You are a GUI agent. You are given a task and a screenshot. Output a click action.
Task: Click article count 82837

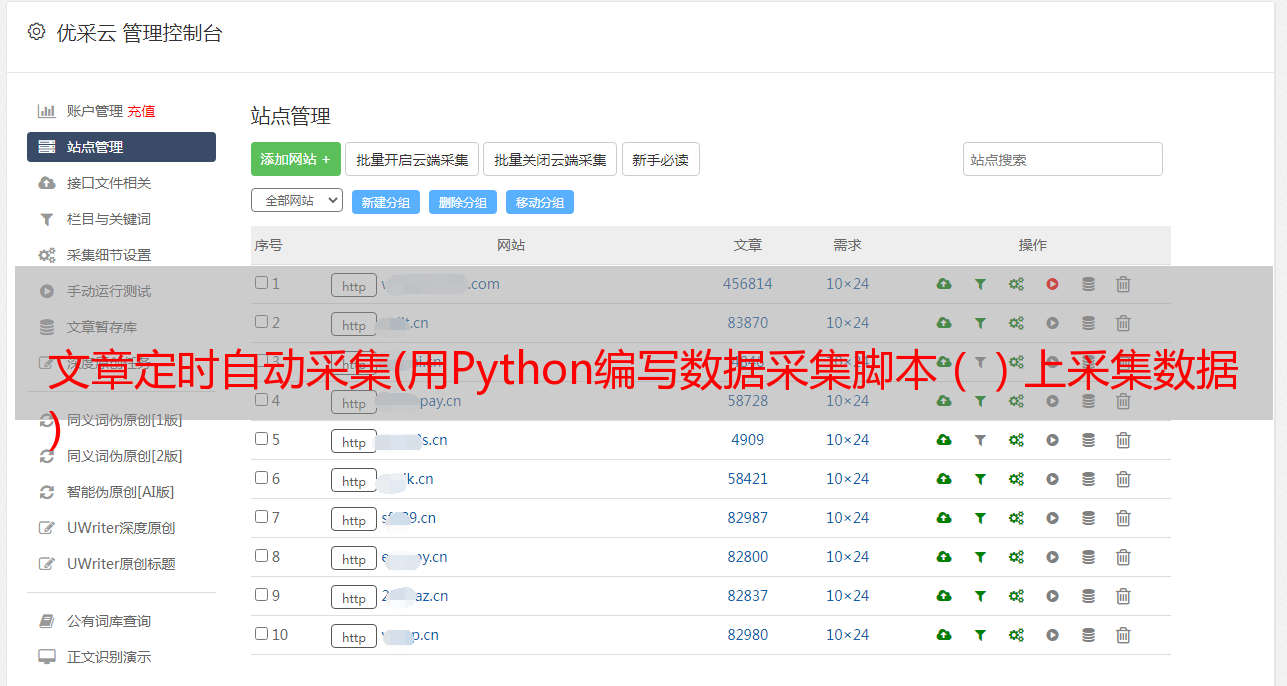tap(748, 596)
